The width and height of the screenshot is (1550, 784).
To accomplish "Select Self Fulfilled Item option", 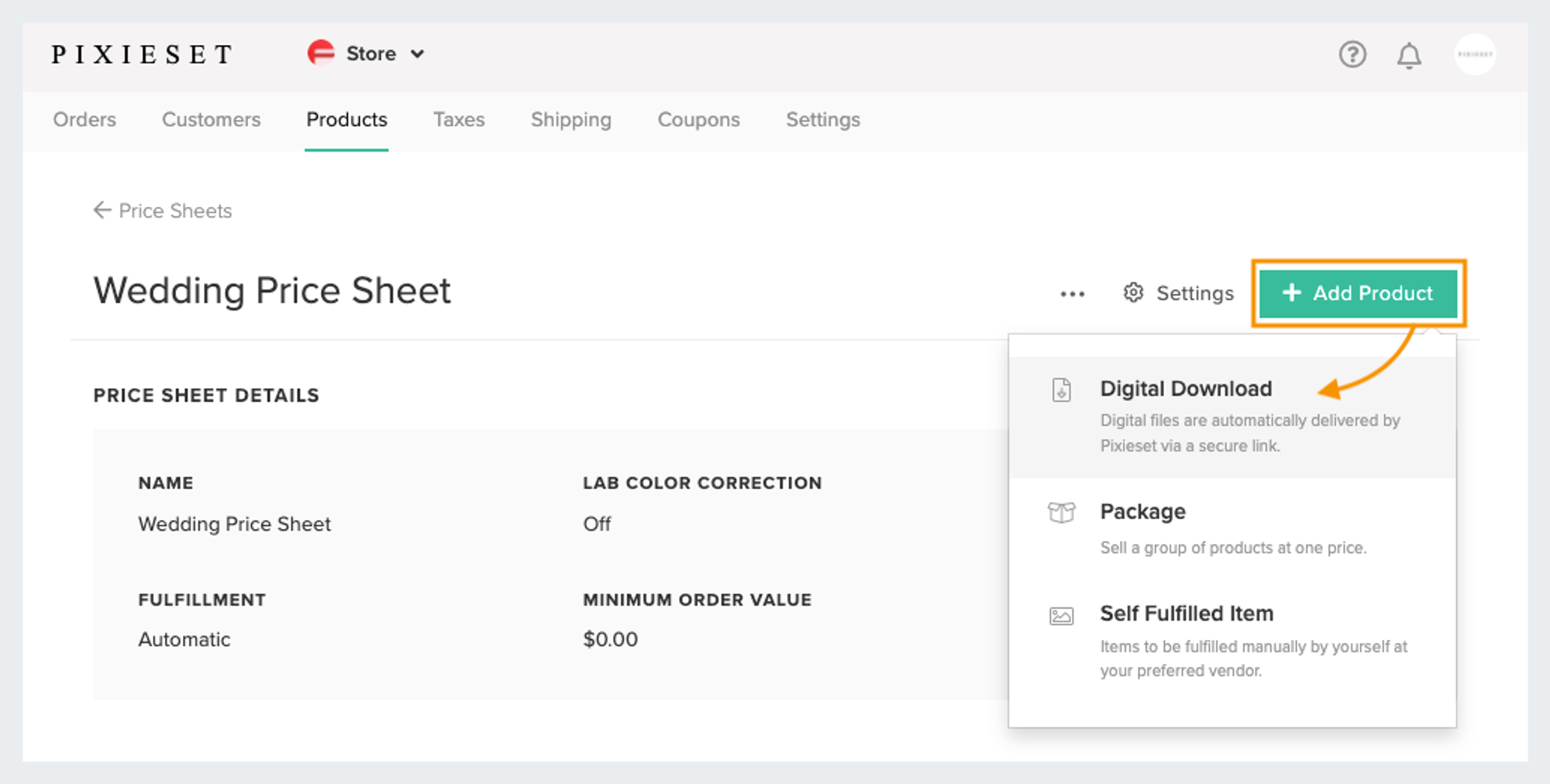I will click(1187, 614).
